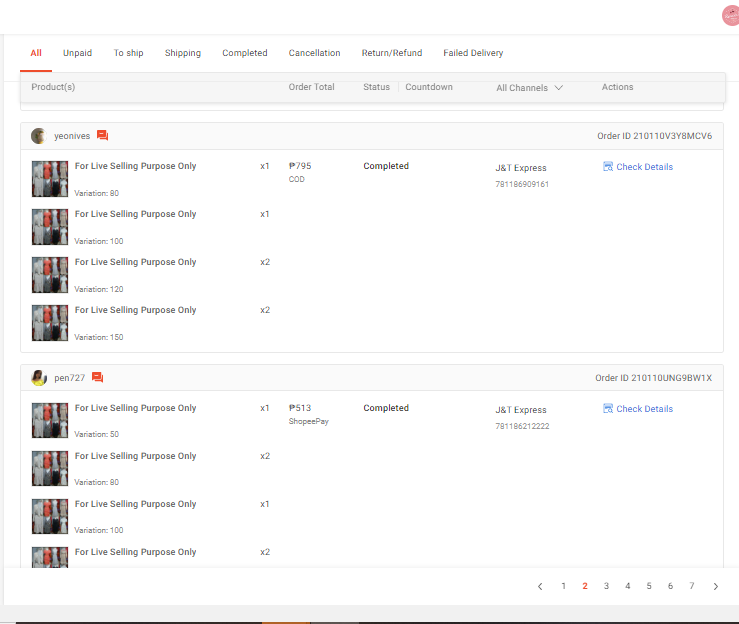Image resolution: width=739 pixels, height=624 pixels.
Task: Click tracking number 781186212222
Action: (522, 426)
